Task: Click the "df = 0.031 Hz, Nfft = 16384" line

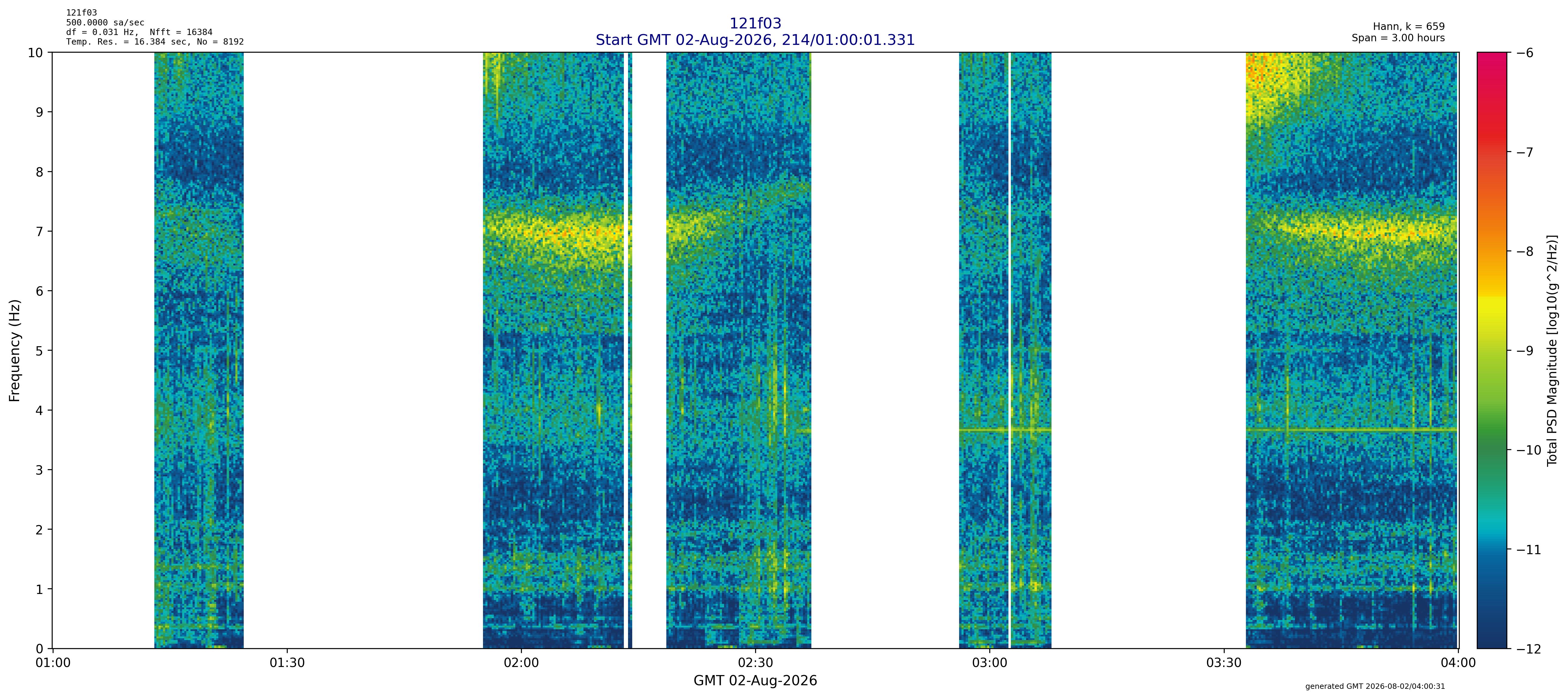Action: pos(139,32)
